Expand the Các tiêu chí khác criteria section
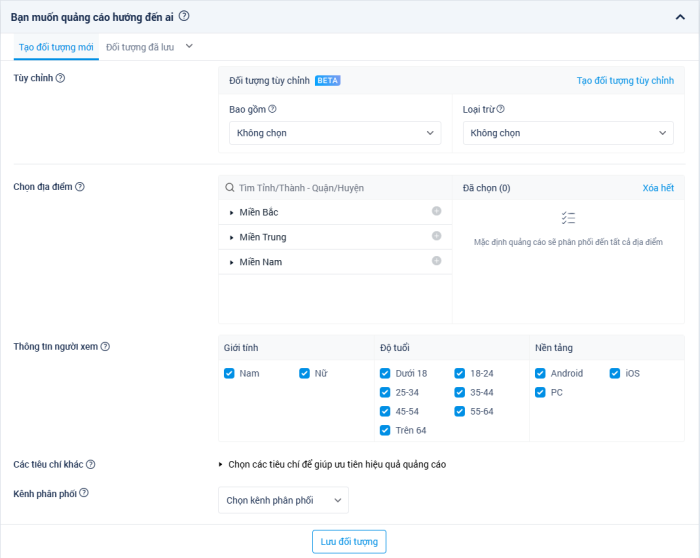 [x=331, y=464]
